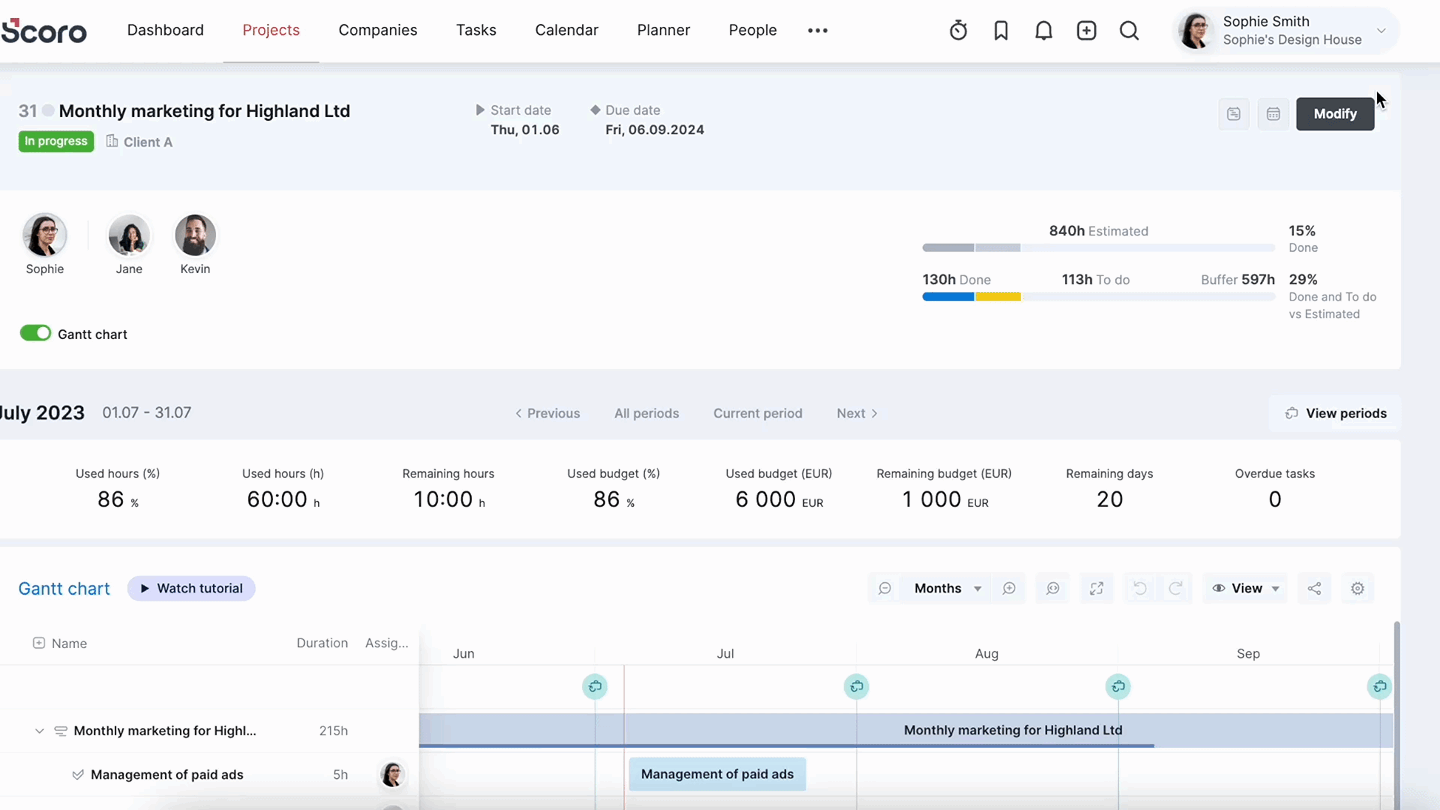Image resolution: width=1440 pixels, height=810 pixels.
Task: Click Kevin's team avatar
Action: click(x=195, y=236)
